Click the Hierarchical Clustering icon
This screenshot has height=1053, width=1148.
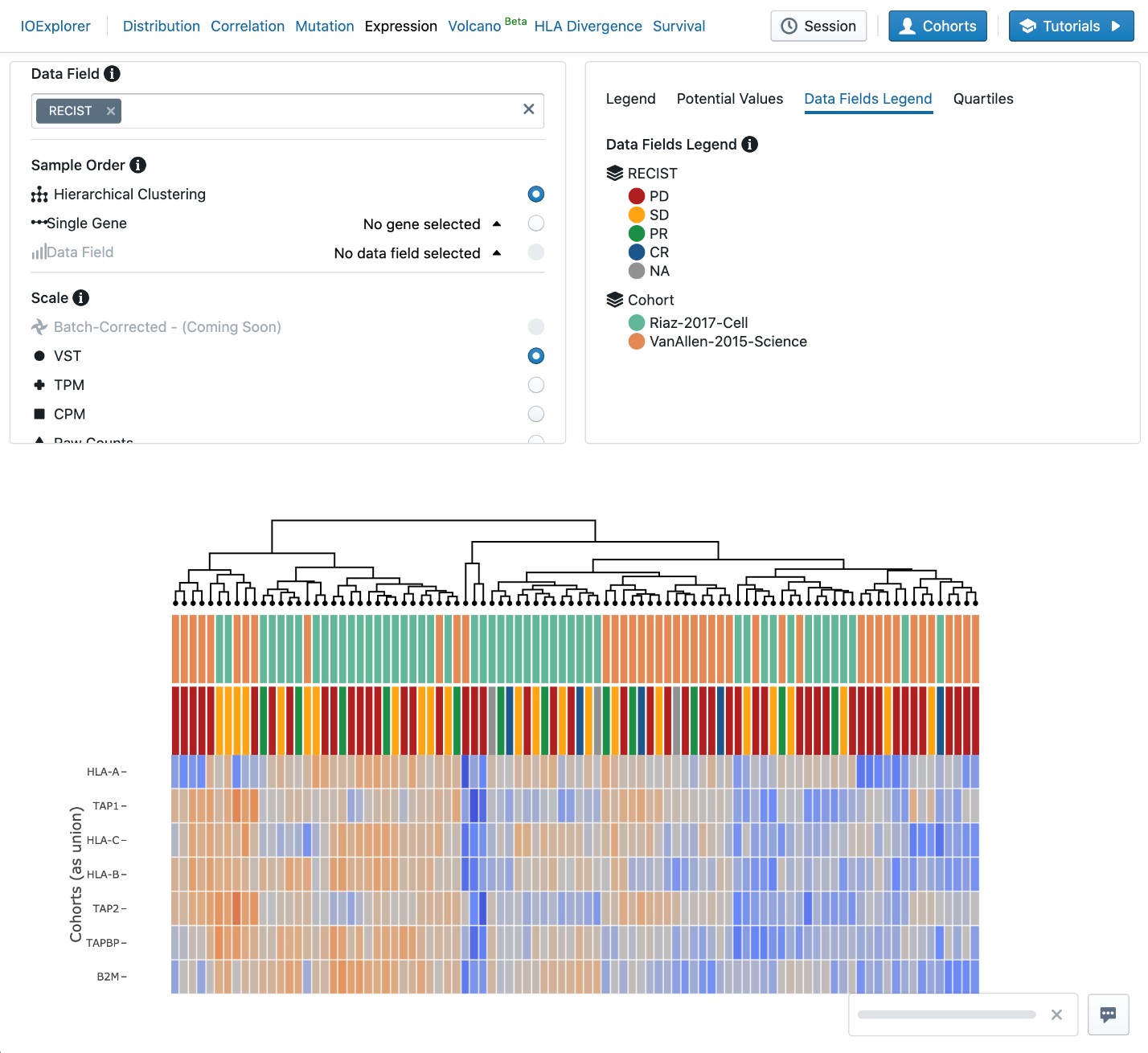[38, 194]
